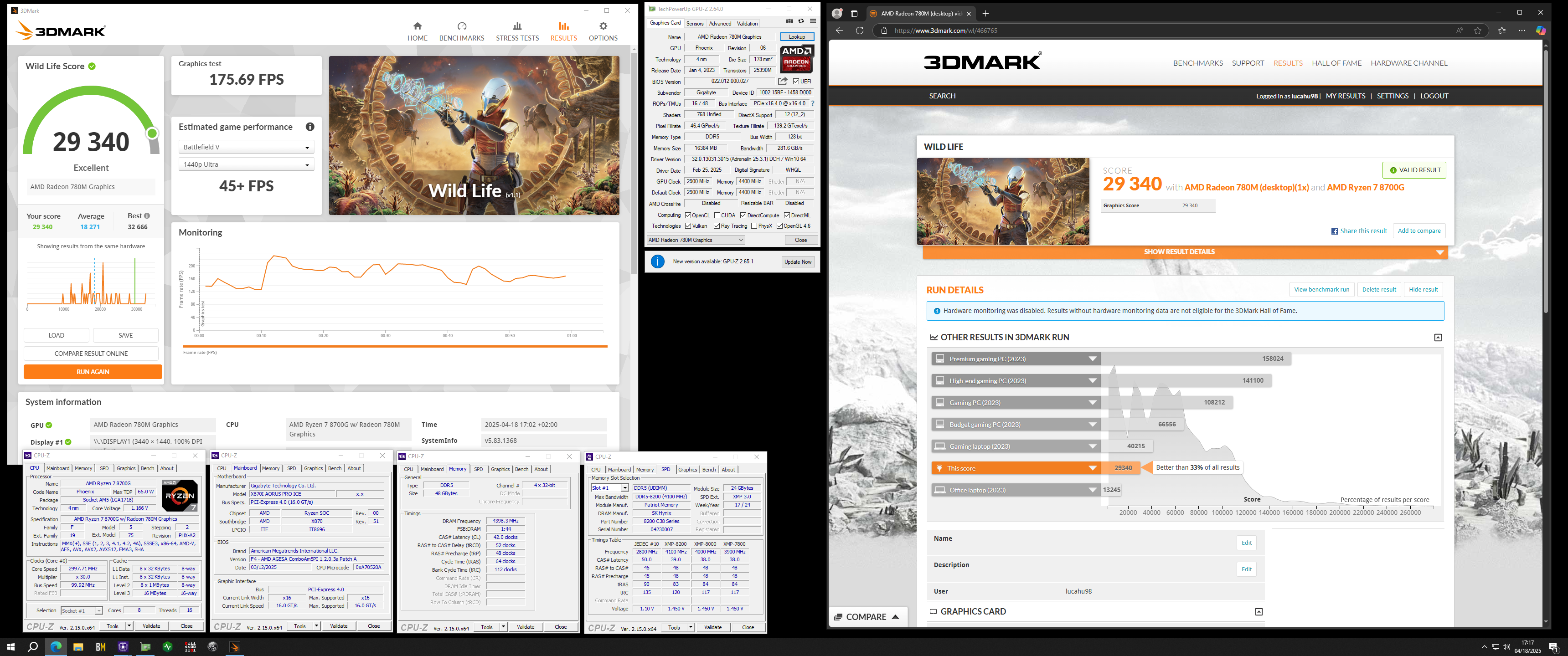The image size is (1568, 656).
Task: Open the 1440p Ultra resolution dropdown
Action: 246,164
